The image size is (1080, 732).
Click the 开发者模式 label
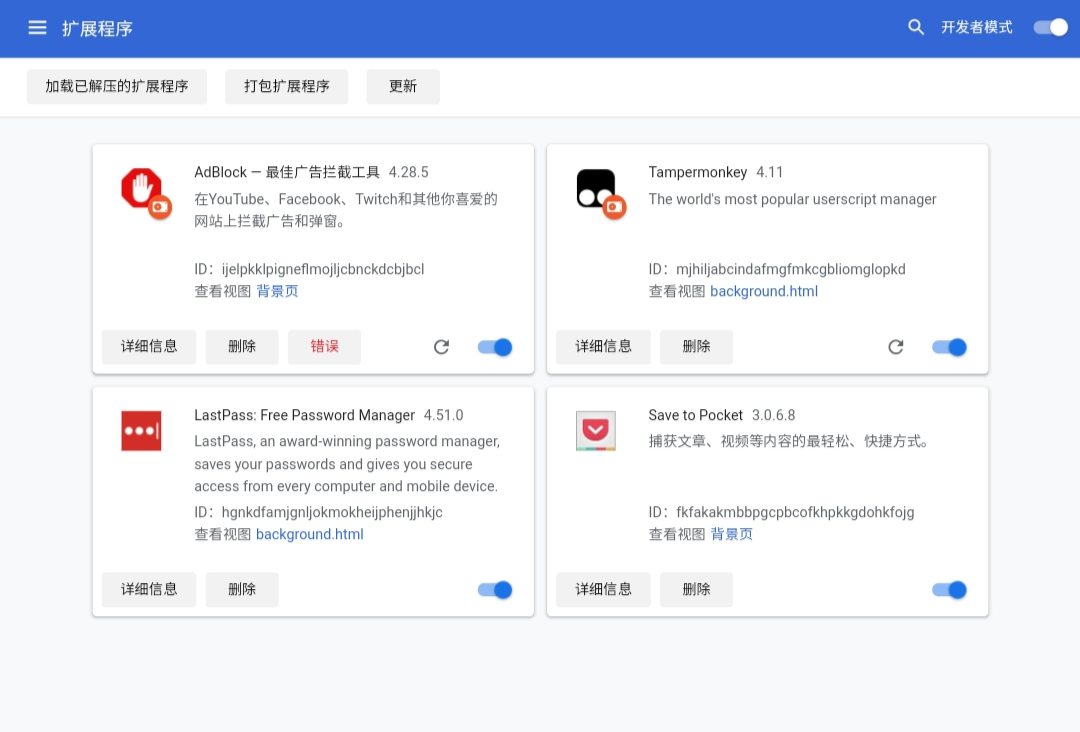[x=977, y=28]
